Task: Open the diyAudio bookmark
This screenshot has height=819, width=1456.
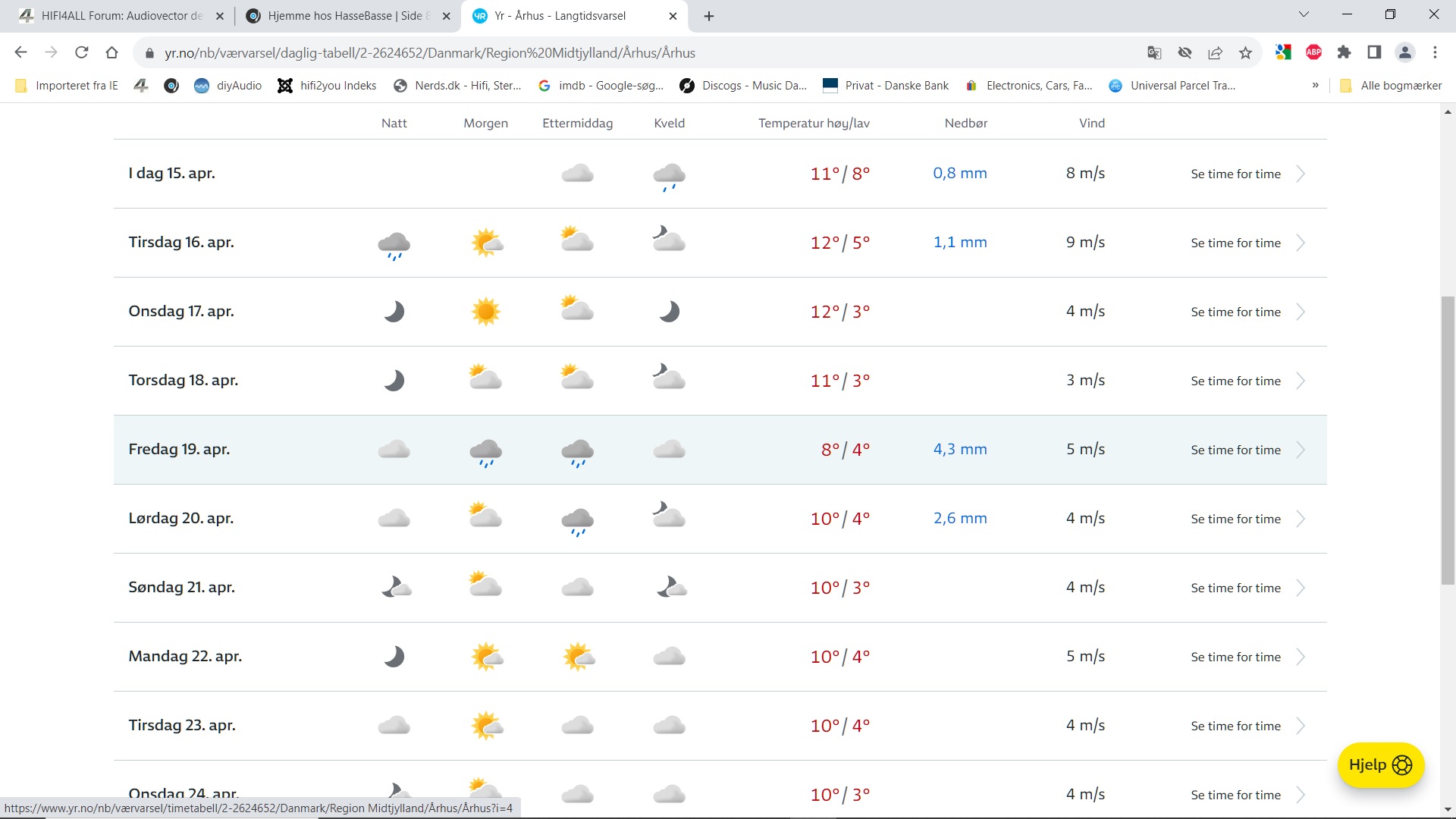Action: [228, 86]
